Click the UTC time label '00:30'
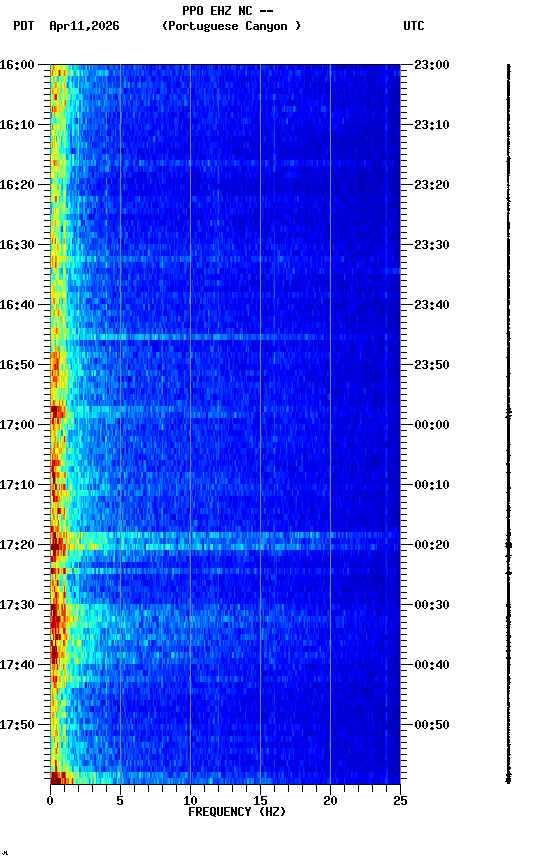The height and width of the screenshot is (864, 552). 432,605
